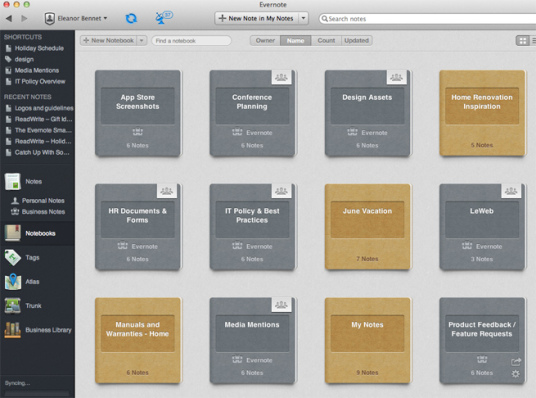Click share icon on Product Feedback notebook
The height and width of the screenshot is (398, 536).
(516, 361)
